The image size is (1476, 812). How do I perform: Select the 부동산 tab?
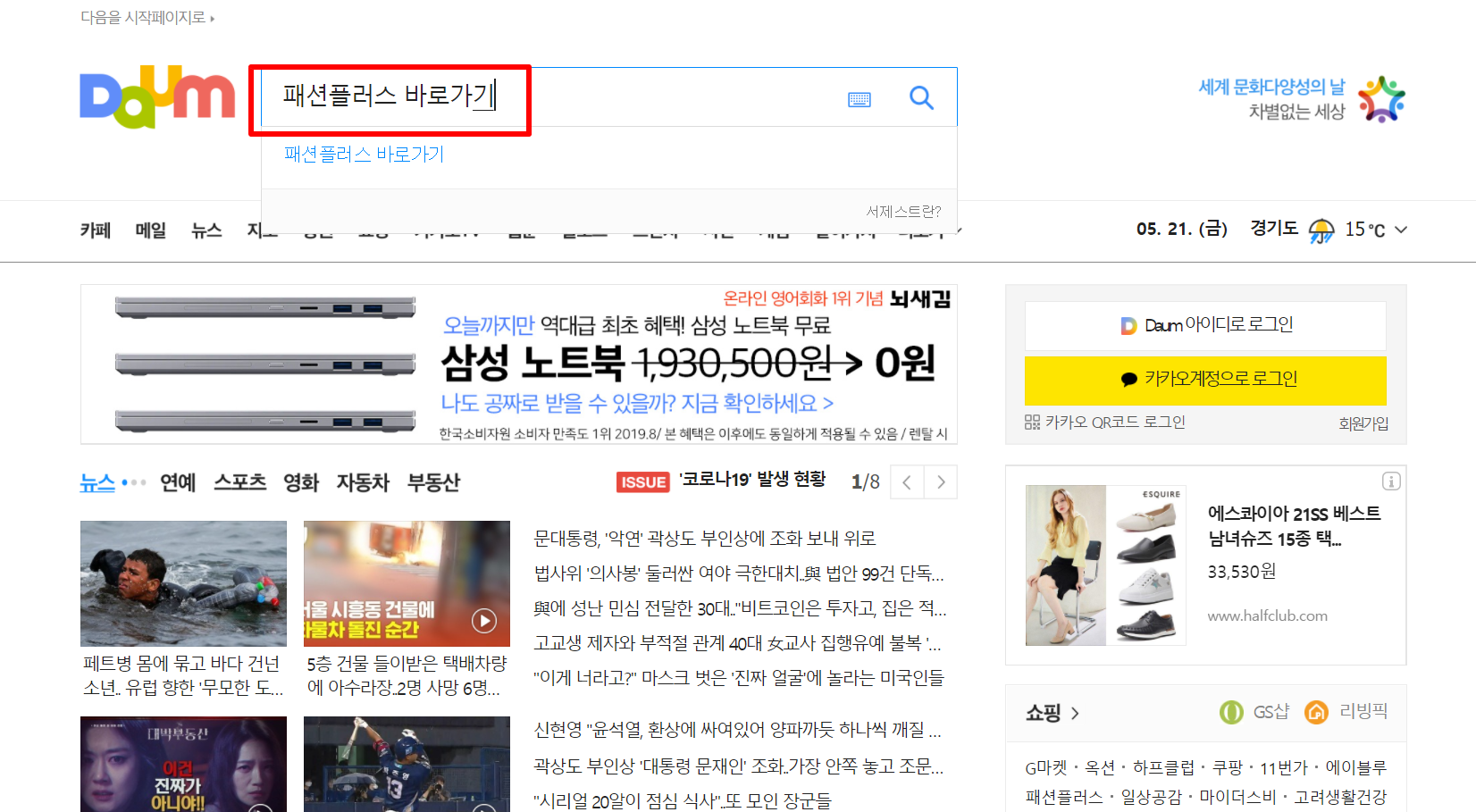(433, 482)
